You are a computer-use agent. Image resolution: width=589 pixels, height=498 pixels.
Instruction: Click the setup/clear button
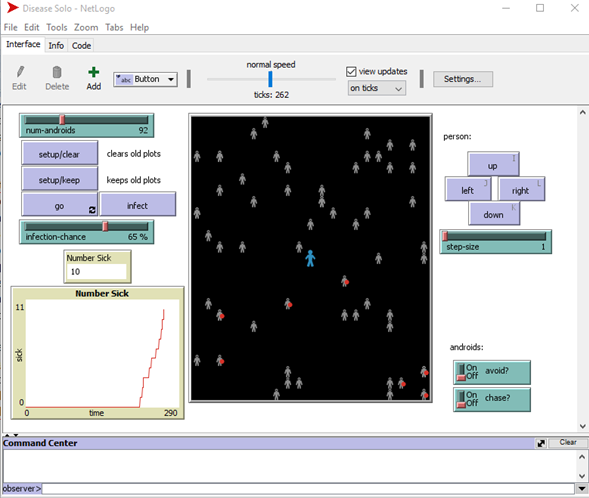coord(60,153)
